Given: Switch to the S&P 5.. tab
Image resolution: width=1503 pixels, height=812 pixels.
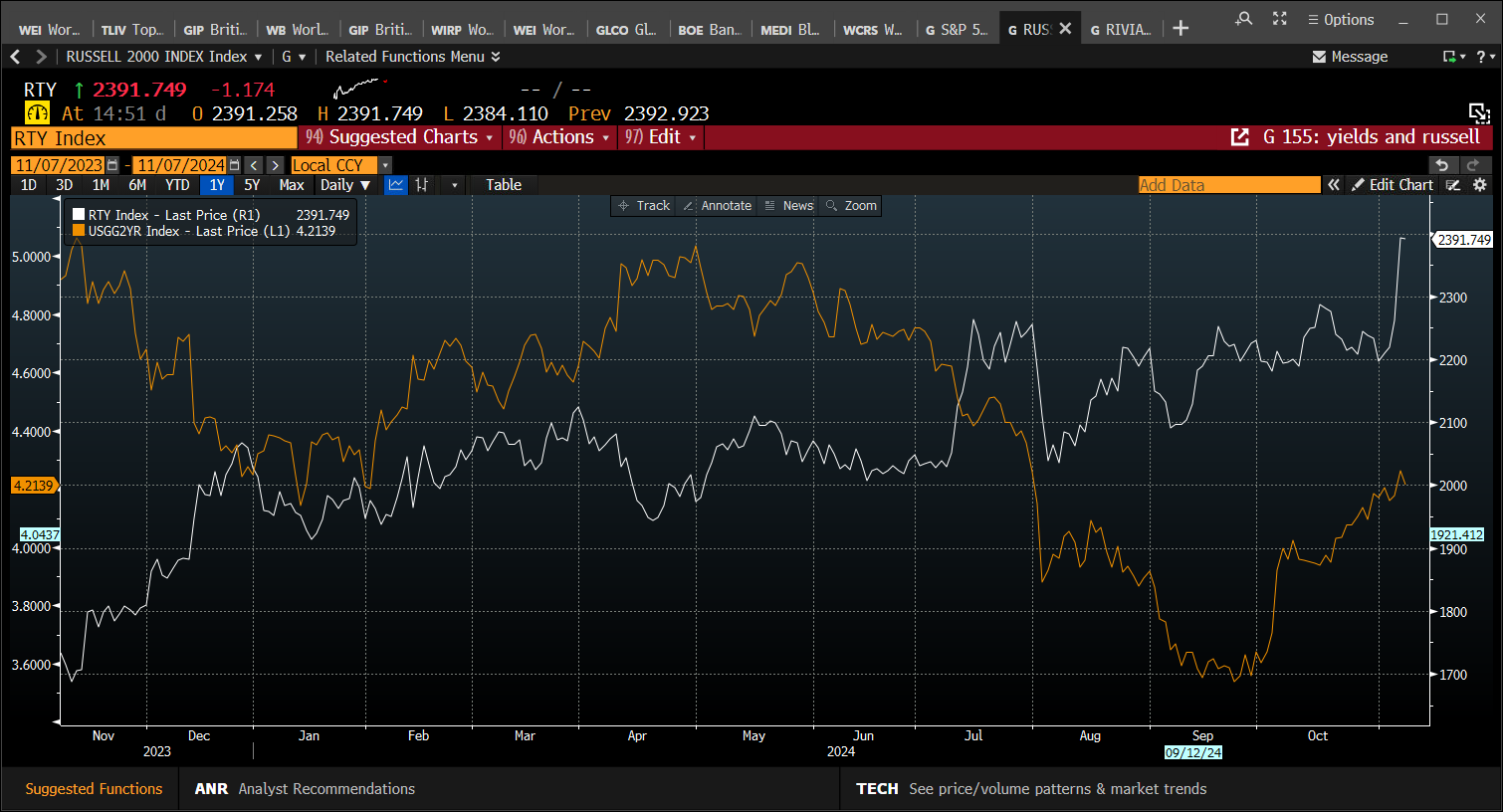Looking at the screenshot, I should [x=956, y=29].
